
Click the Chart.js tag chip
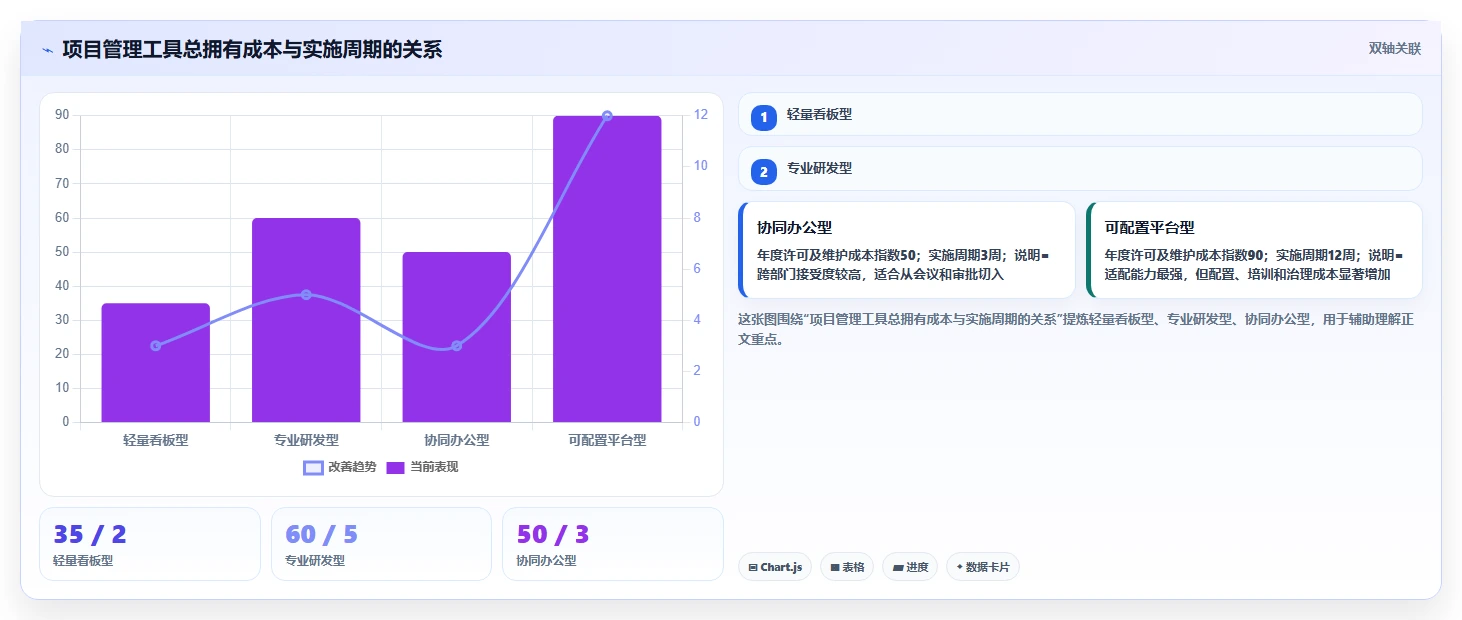[x=775, y=567]
